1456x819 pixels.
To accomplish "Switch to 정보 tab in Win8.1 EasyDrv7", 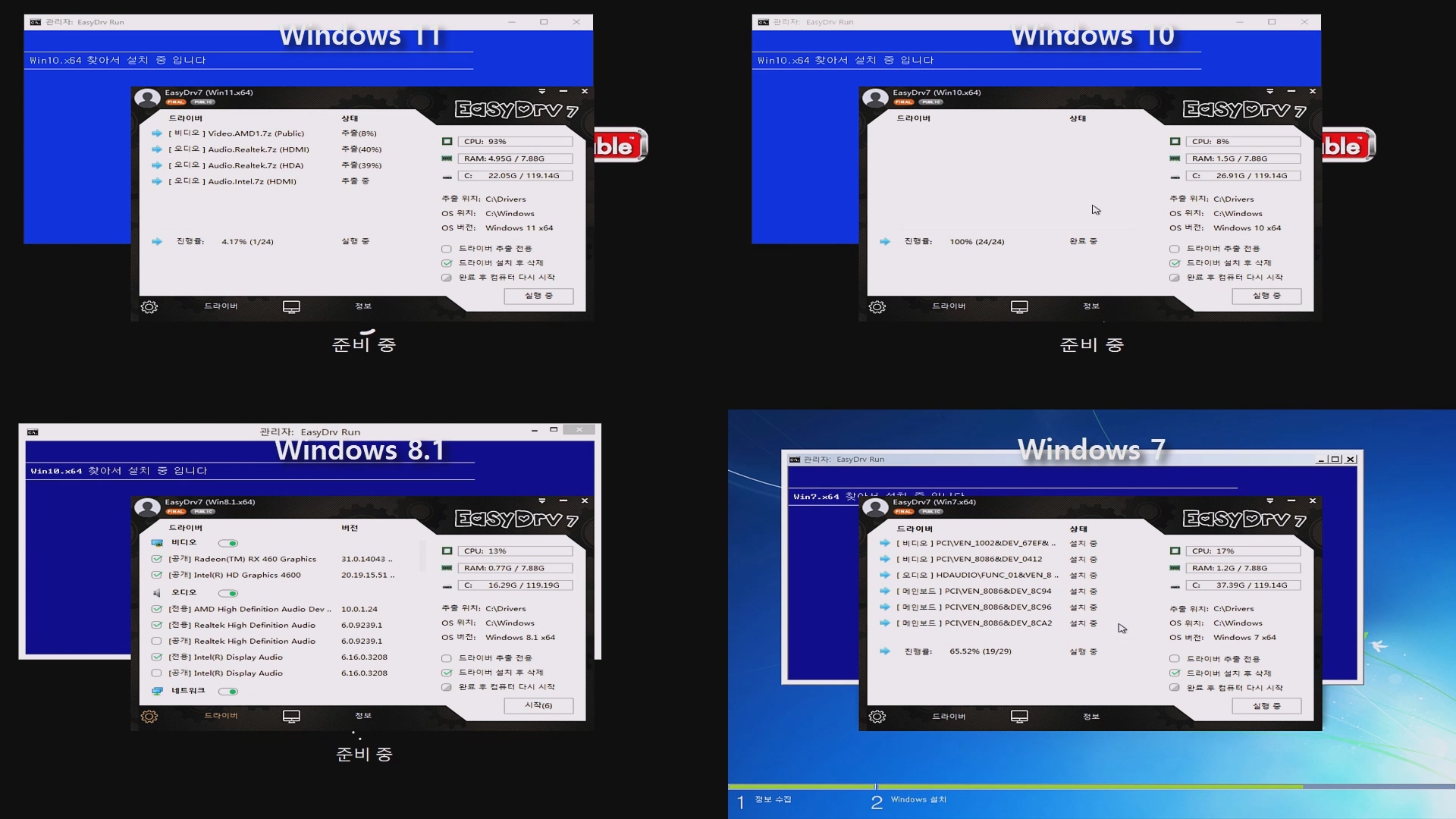I will click(x=363, y=716).
